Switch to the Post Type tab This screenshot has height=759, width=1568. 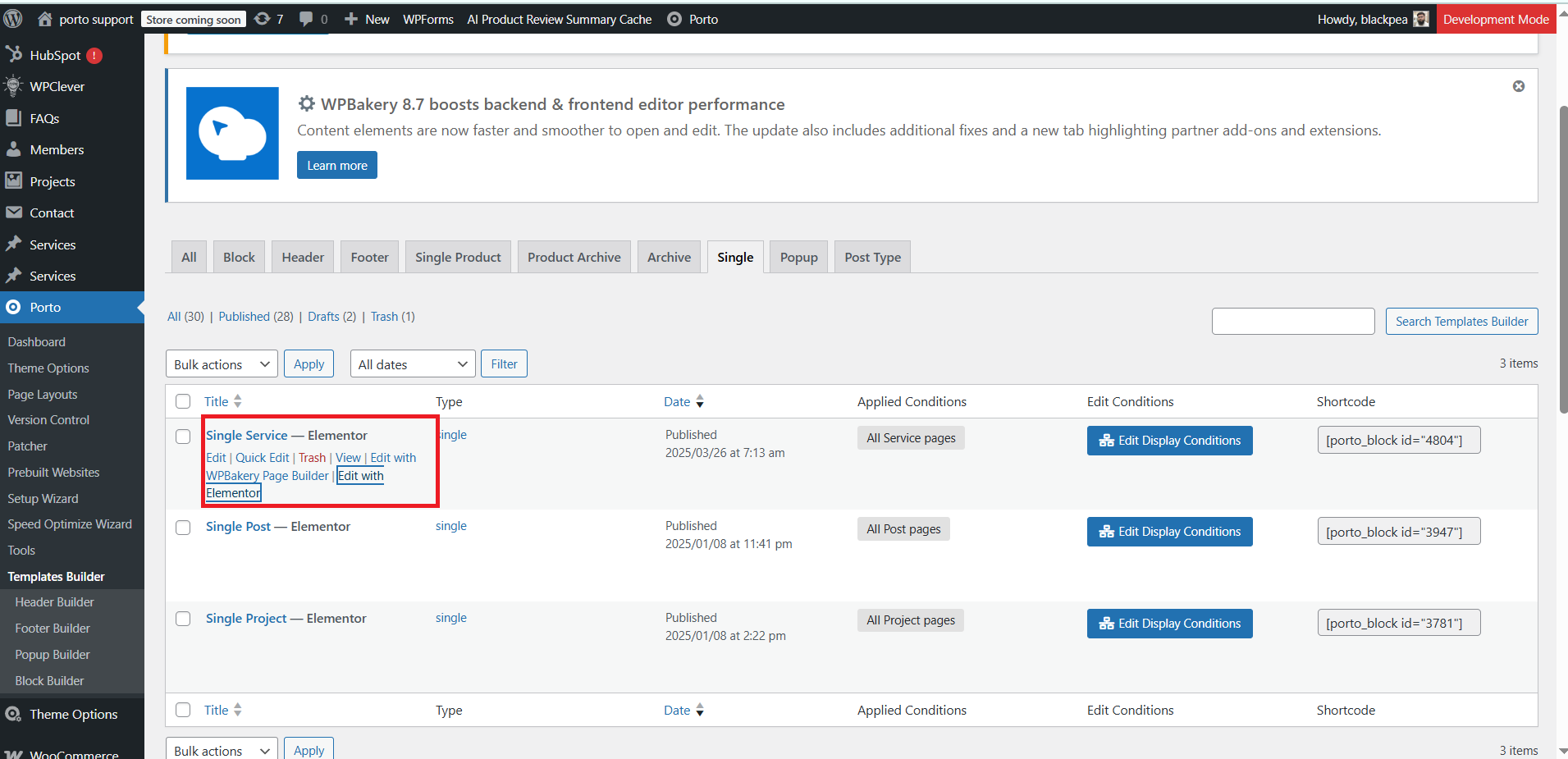tap(873, 257)
